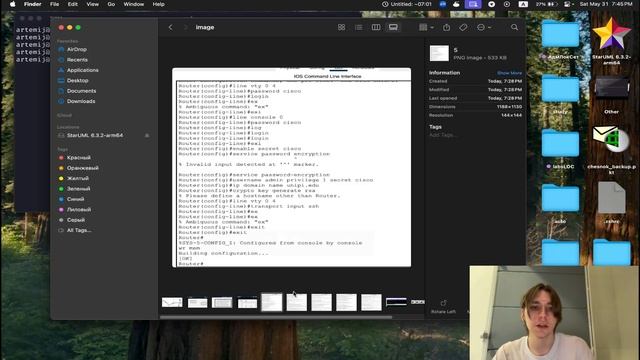Click the date and time in menu bar
Image resolution: width=640 pixels, height=360 pixels.
click(606, 4)
